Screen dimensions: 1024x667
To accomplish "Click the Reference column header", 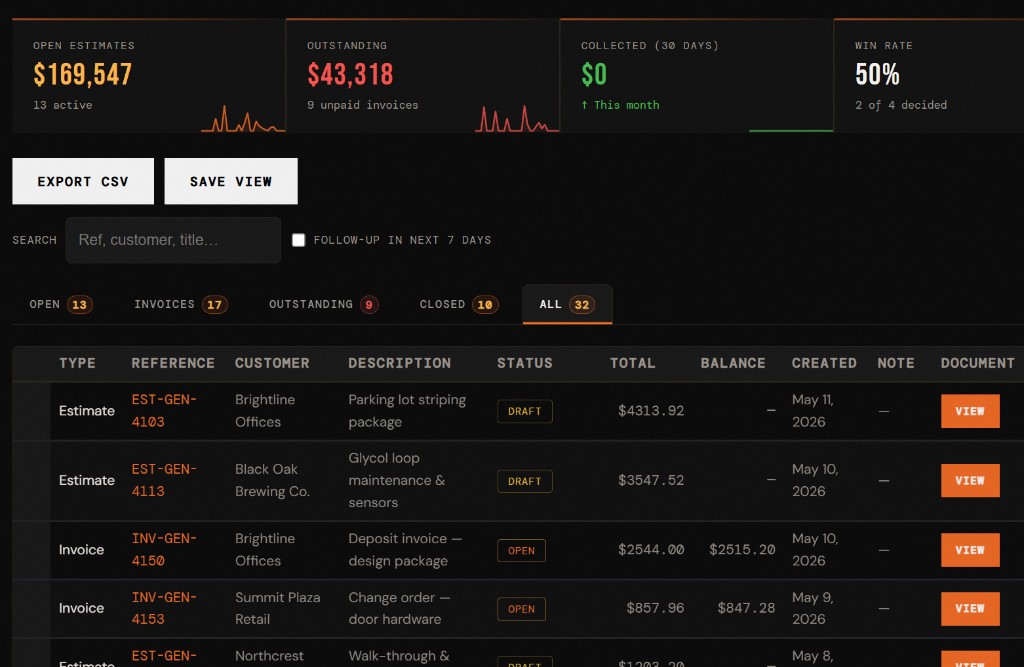I will point(173,363).
